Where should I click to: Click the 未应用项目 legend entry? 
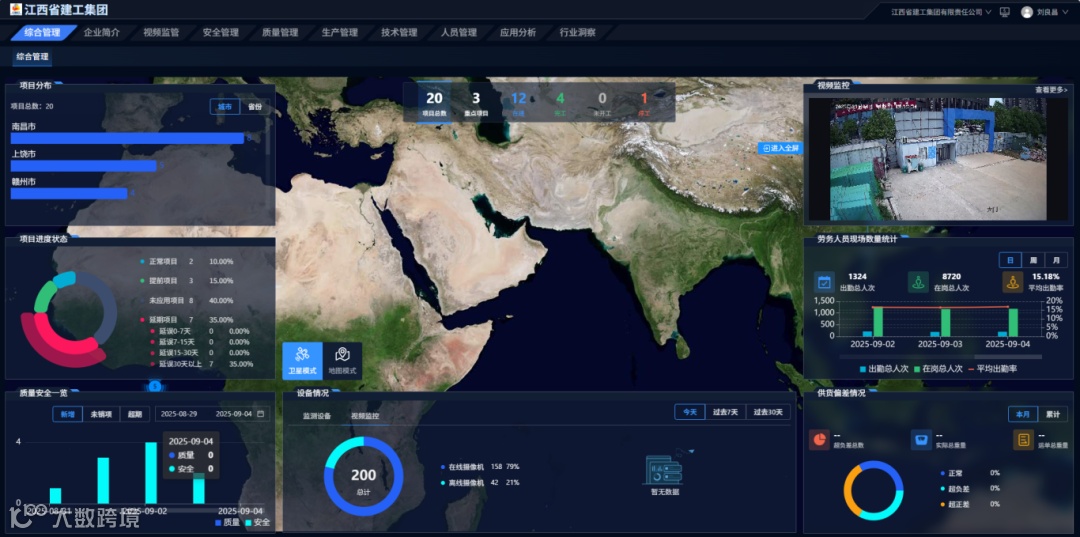(x=186, y=301)
